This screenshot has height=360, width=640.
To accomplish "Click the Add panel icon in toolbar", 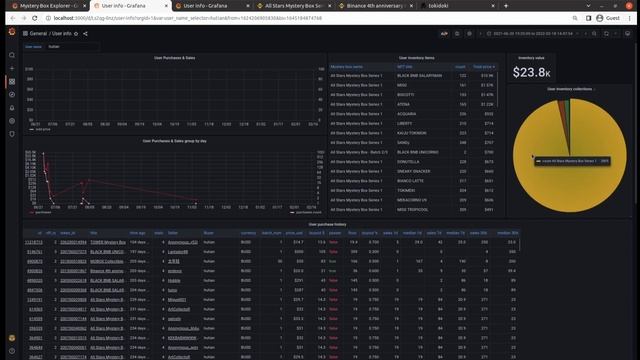I will click(x=444, y=33).
